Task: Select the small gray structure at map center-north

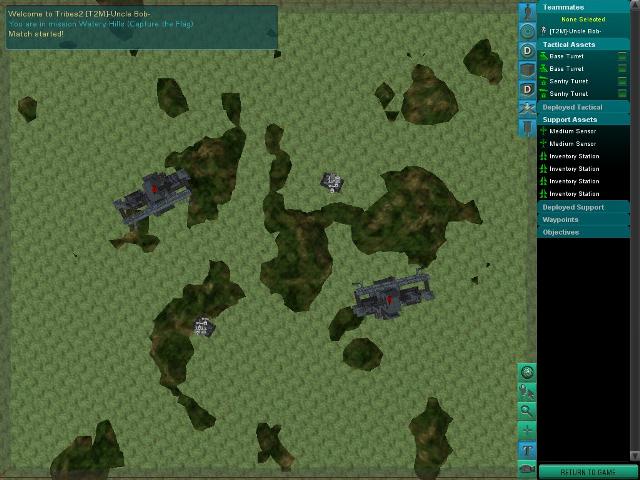Action: (x=332, y=182)
